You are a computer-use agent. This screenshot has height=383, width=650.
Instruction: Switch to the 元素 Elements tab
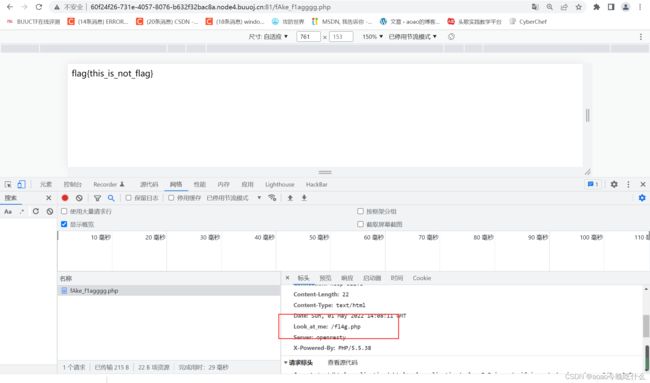(46, 184)
